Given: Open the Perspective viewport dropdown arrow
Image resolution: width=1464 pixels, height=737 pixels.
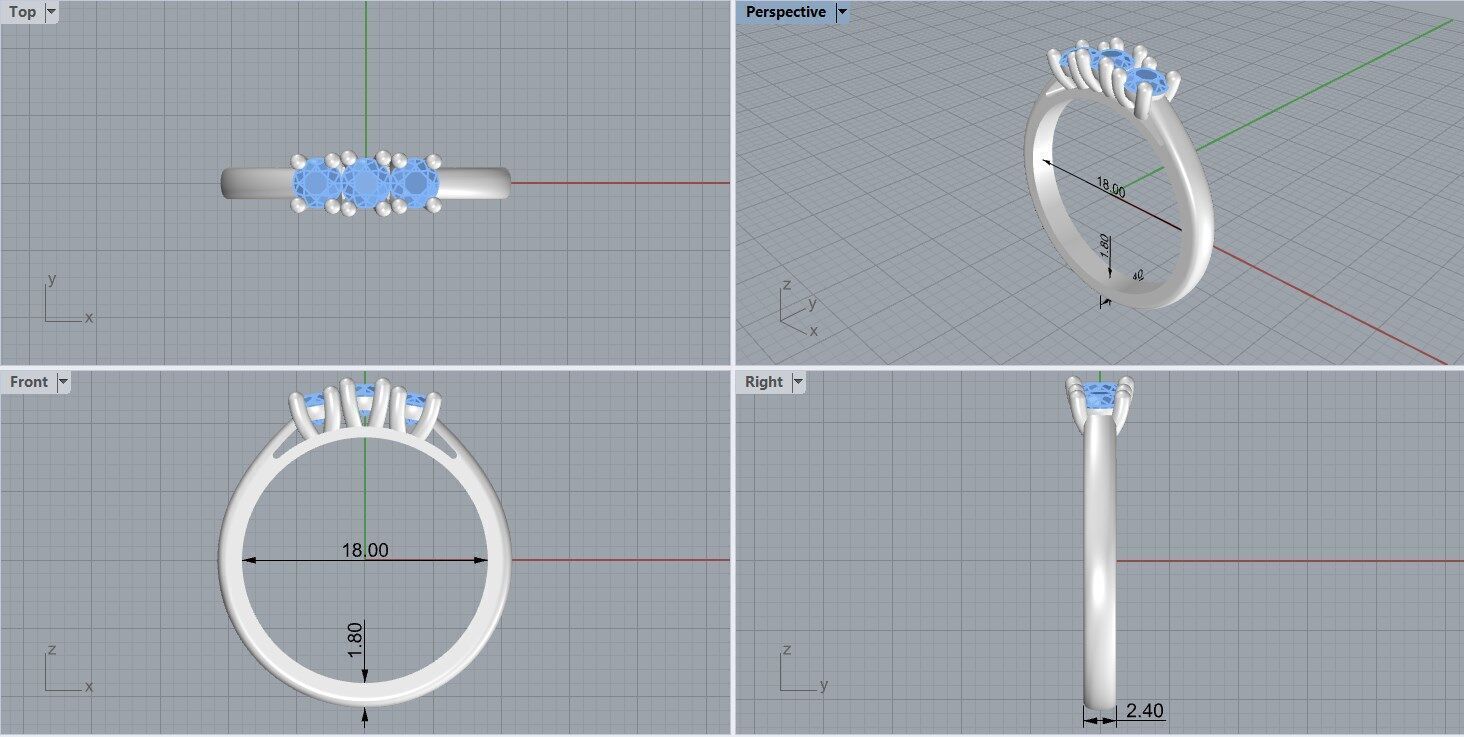Looking at the screenshot, I should 842,12.
